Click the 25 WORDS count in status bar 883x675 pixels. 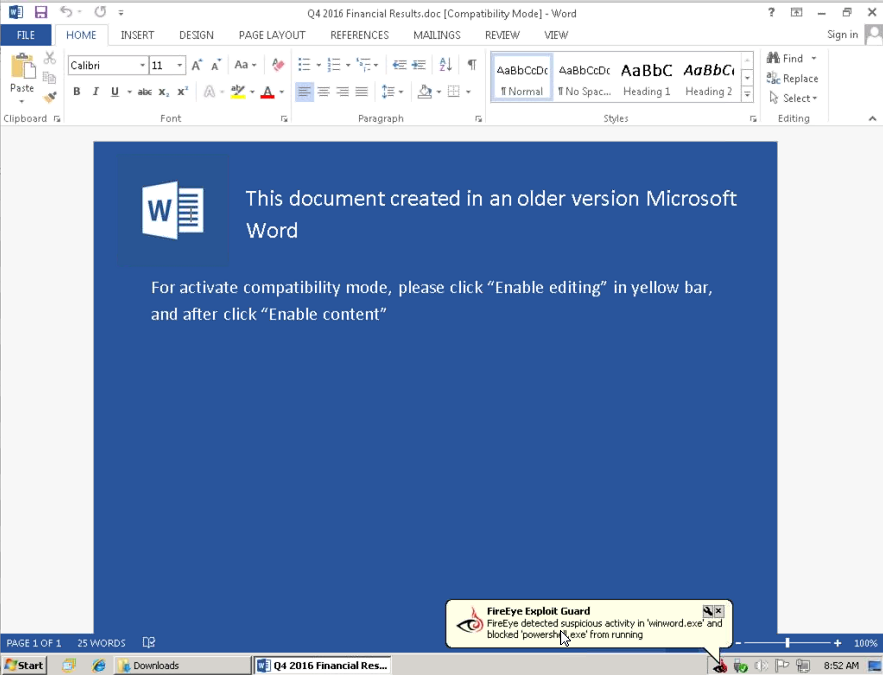tap(101, 643)
